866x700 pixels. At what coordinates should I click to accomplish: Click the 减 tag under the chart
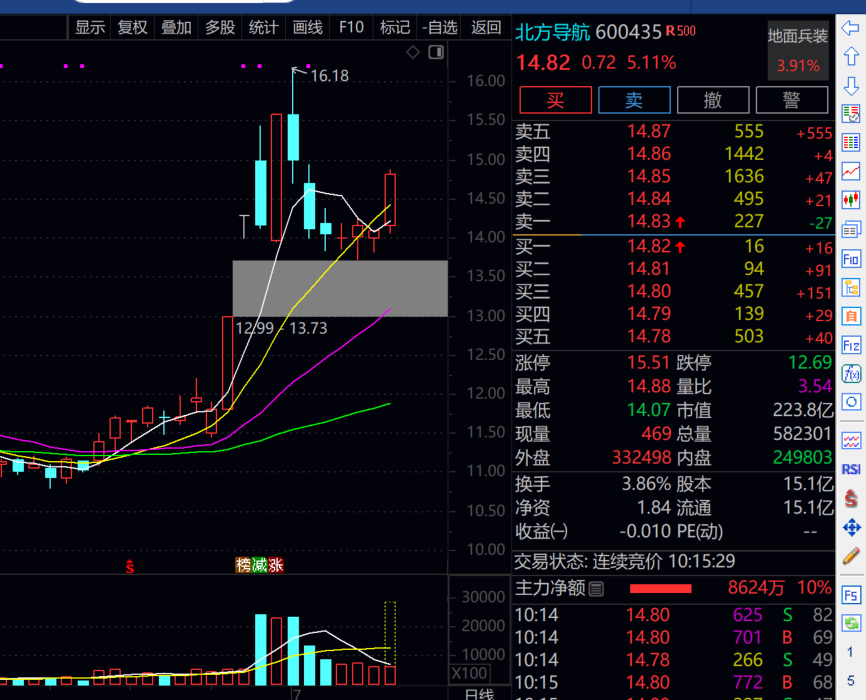point(259,565)
